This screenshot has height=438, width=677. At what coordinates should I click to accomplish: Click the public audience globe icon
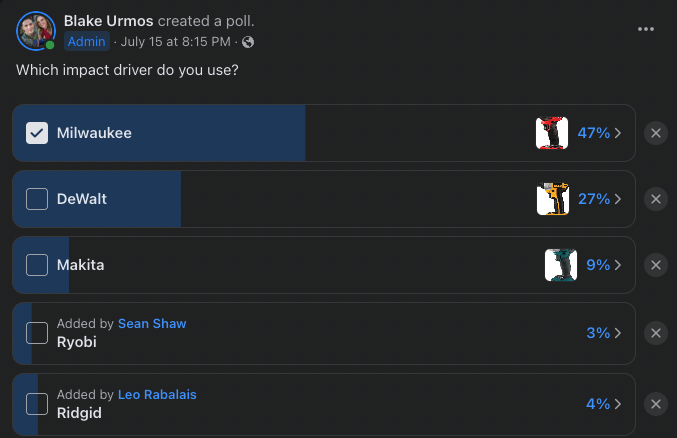pyautogui.click(x=248, y=42)
